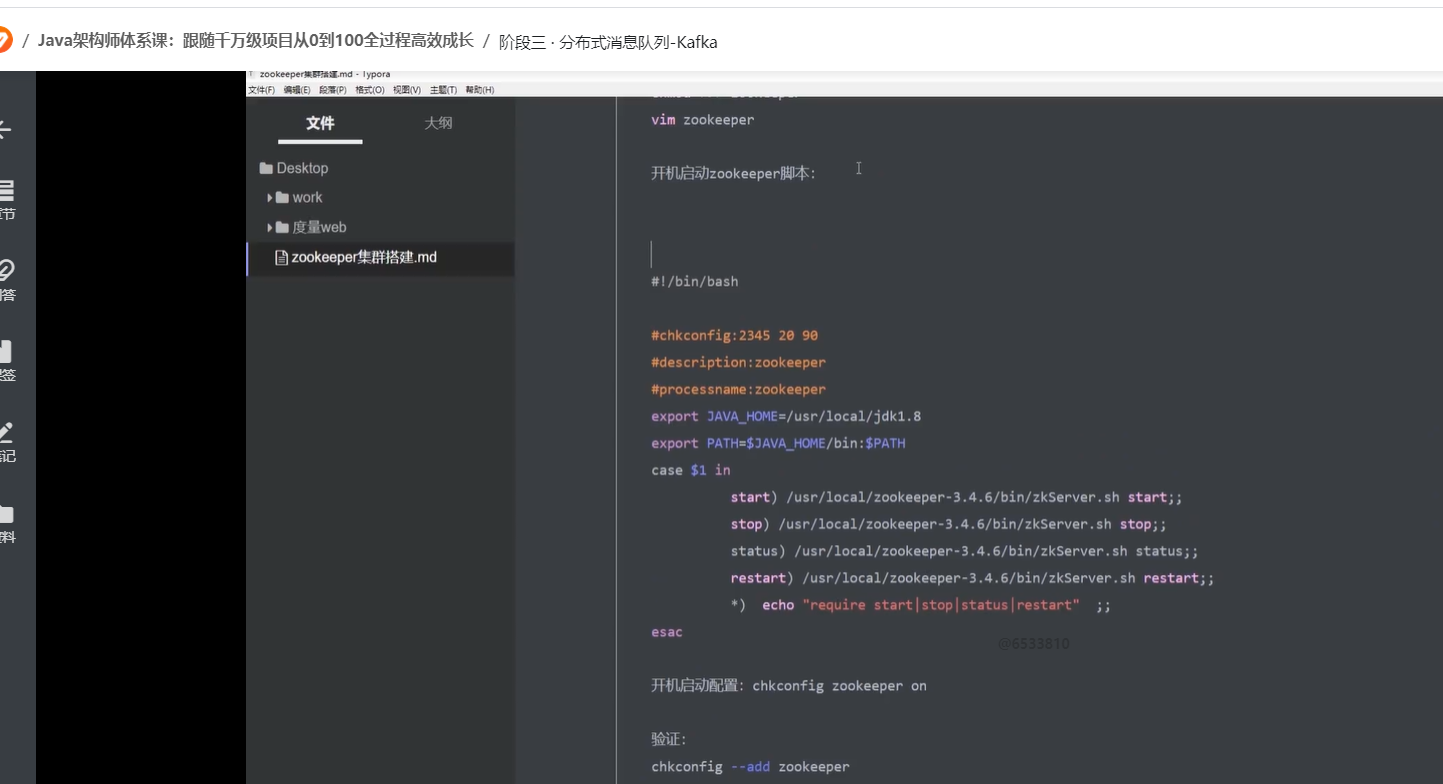Click the 'restart)' zkServer.sh script line
This screenshot has width=1443, height=784.
point(973,579)
